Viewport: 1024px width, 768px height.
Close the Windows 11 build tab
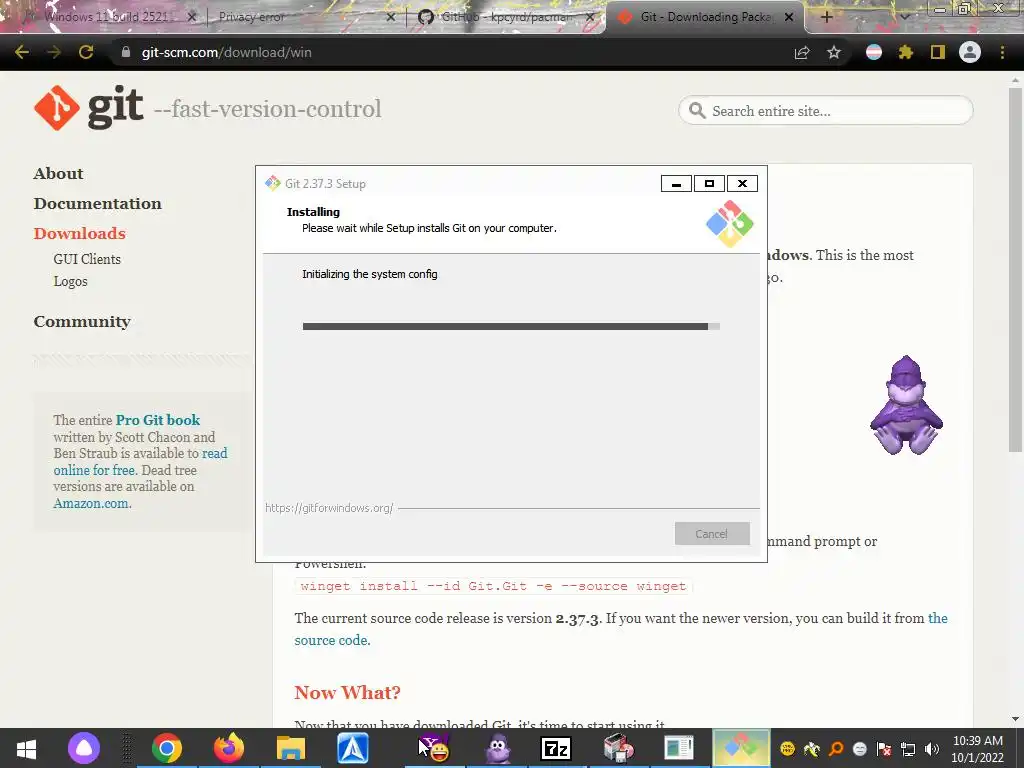click(x=192, y=17)
